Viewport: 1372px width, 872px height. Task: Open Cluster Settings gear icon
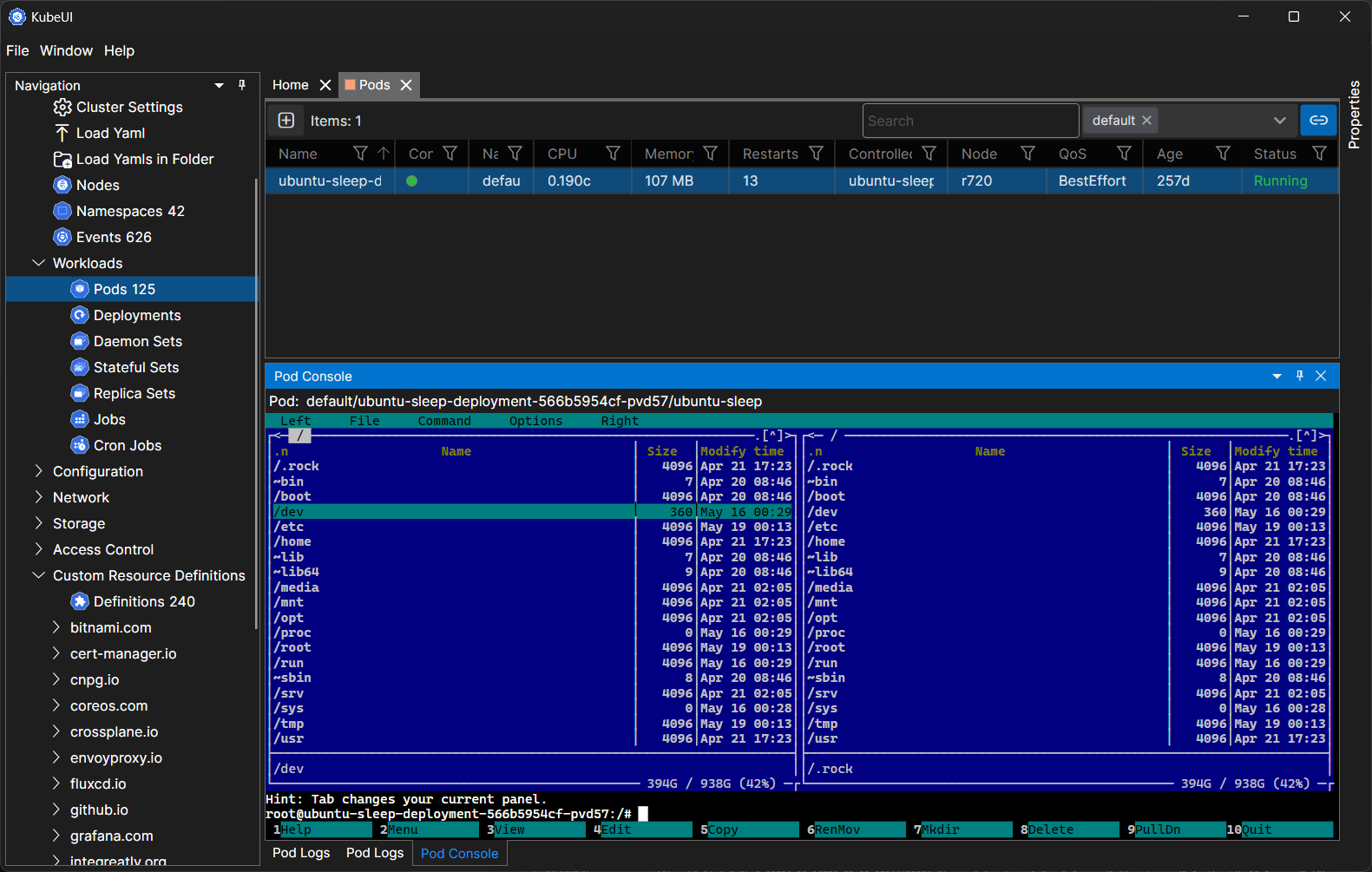tap(62, 107)
